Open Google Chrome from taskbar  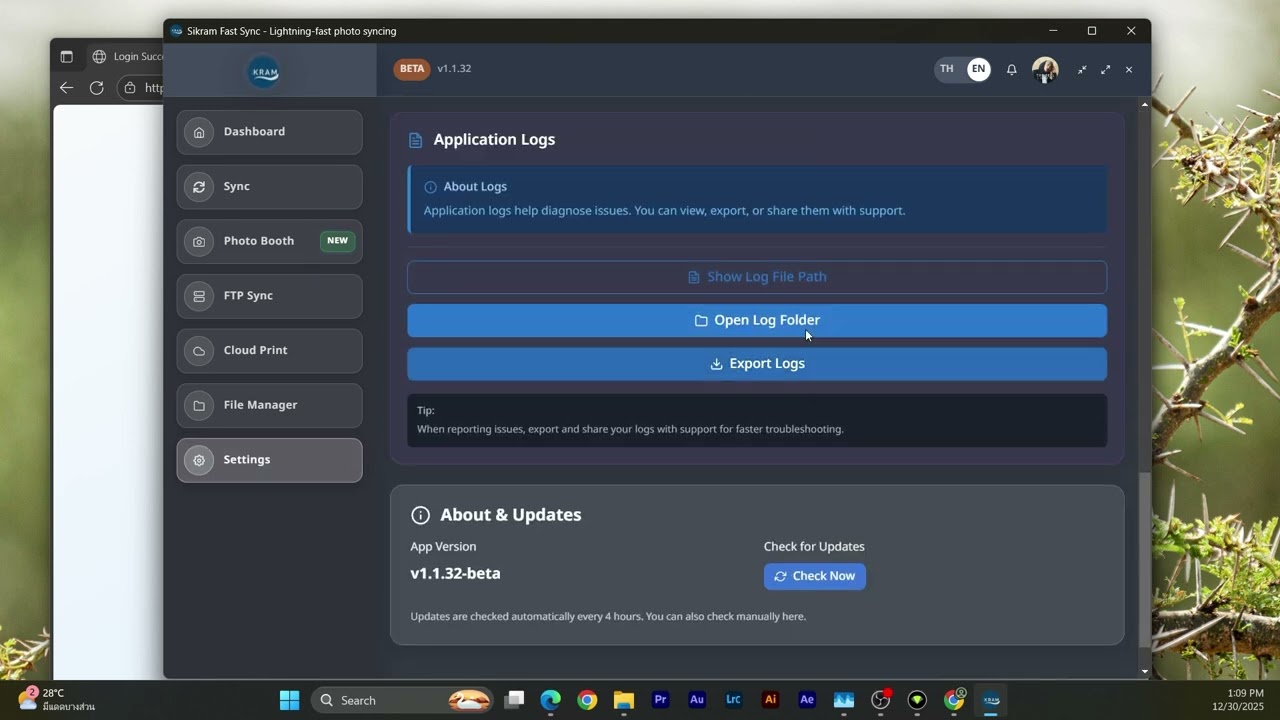(x=587, y=700)
